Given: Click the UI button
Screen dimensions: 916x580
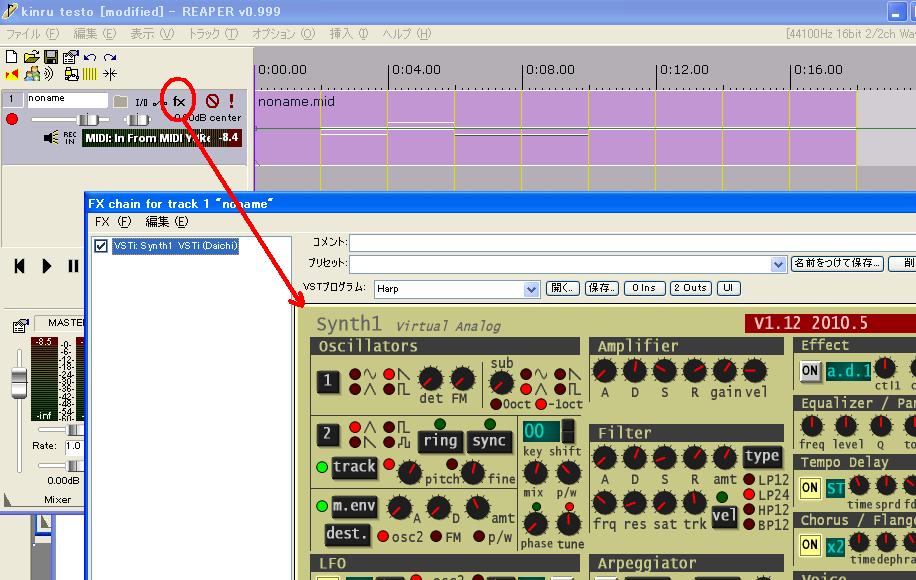Looking at the screenshot, I should click(x=728, y=288).
